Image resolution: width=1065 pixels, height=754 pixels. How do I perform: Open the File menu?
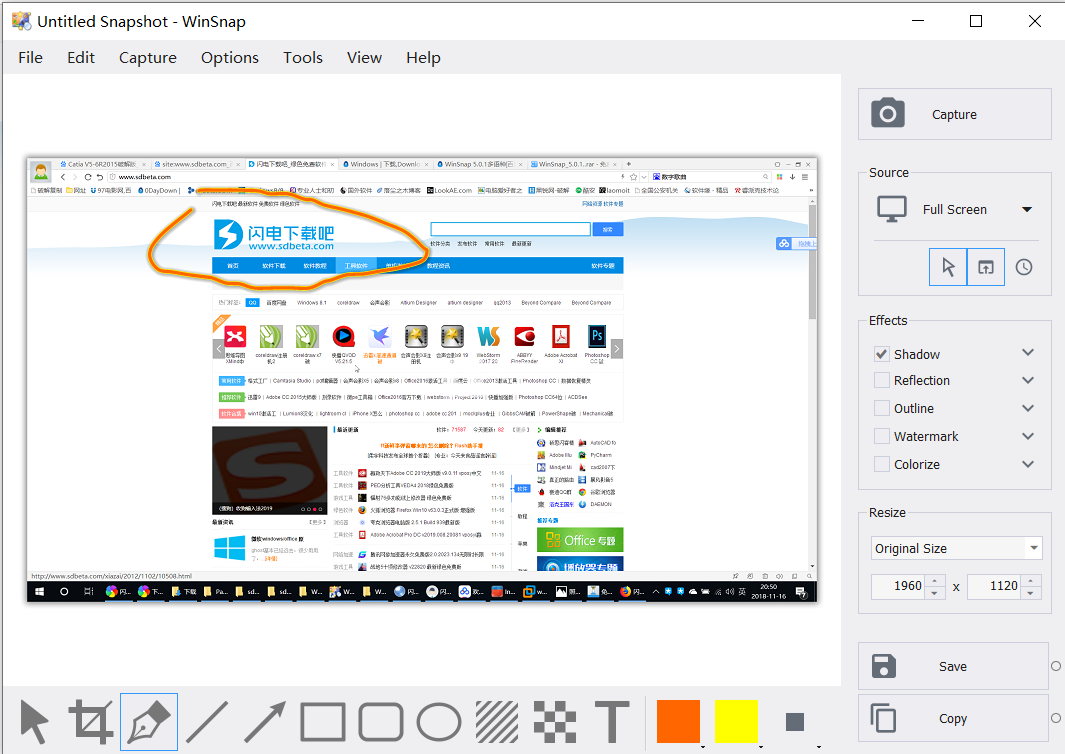pyautogui.click(x=31, y=58)
